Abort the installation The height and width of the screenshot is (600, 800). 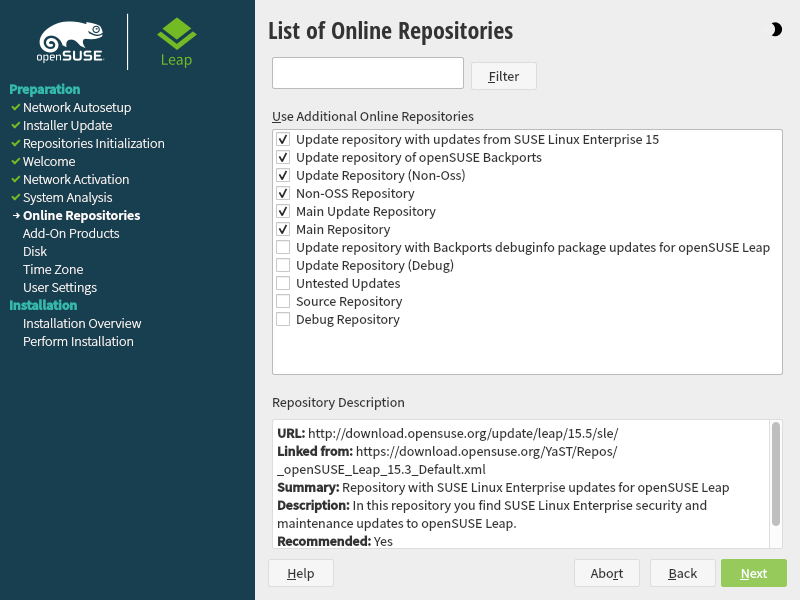click(607, 573)
